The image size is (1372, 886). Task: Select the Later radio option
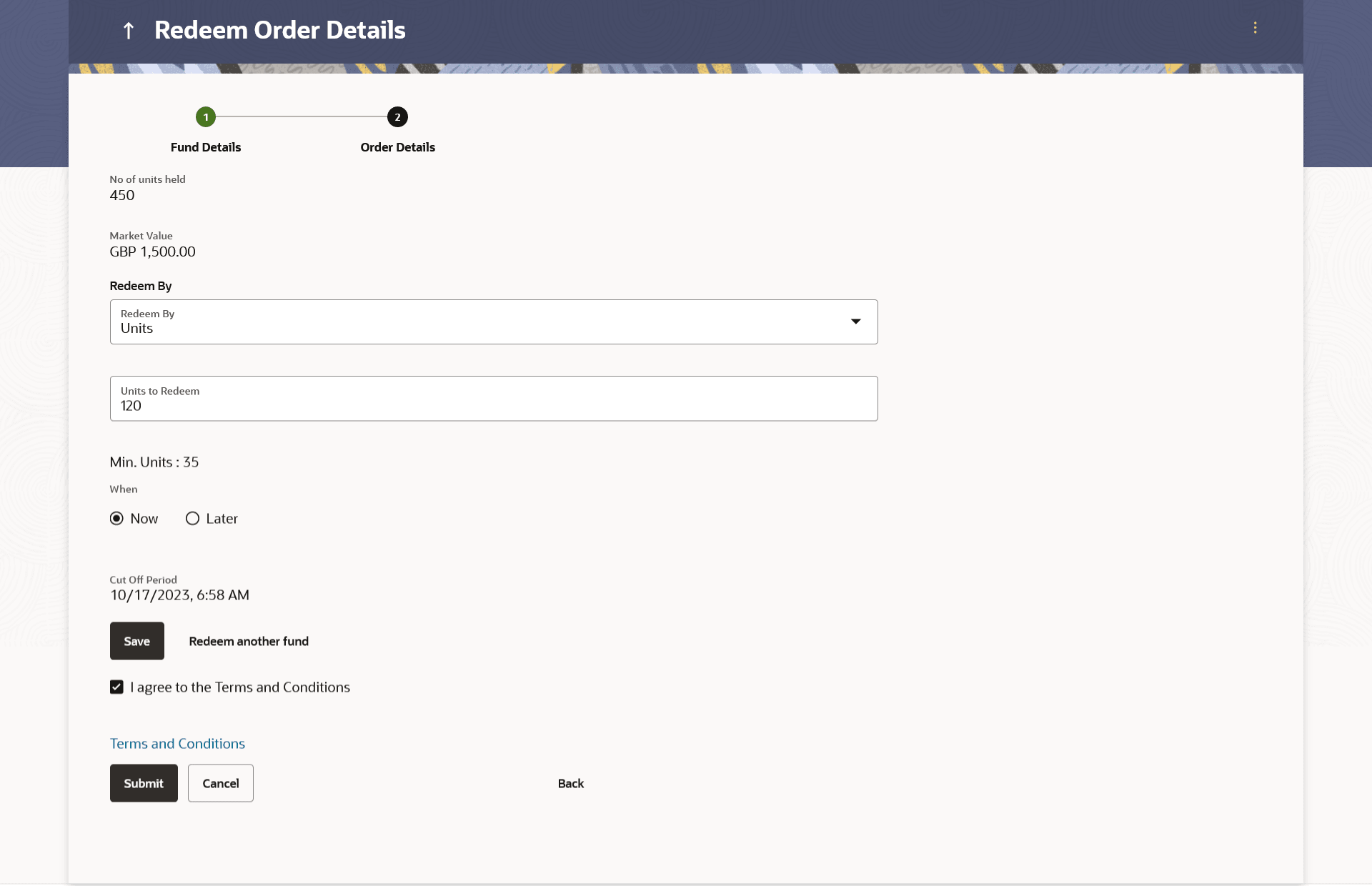[x=192, y=519]
